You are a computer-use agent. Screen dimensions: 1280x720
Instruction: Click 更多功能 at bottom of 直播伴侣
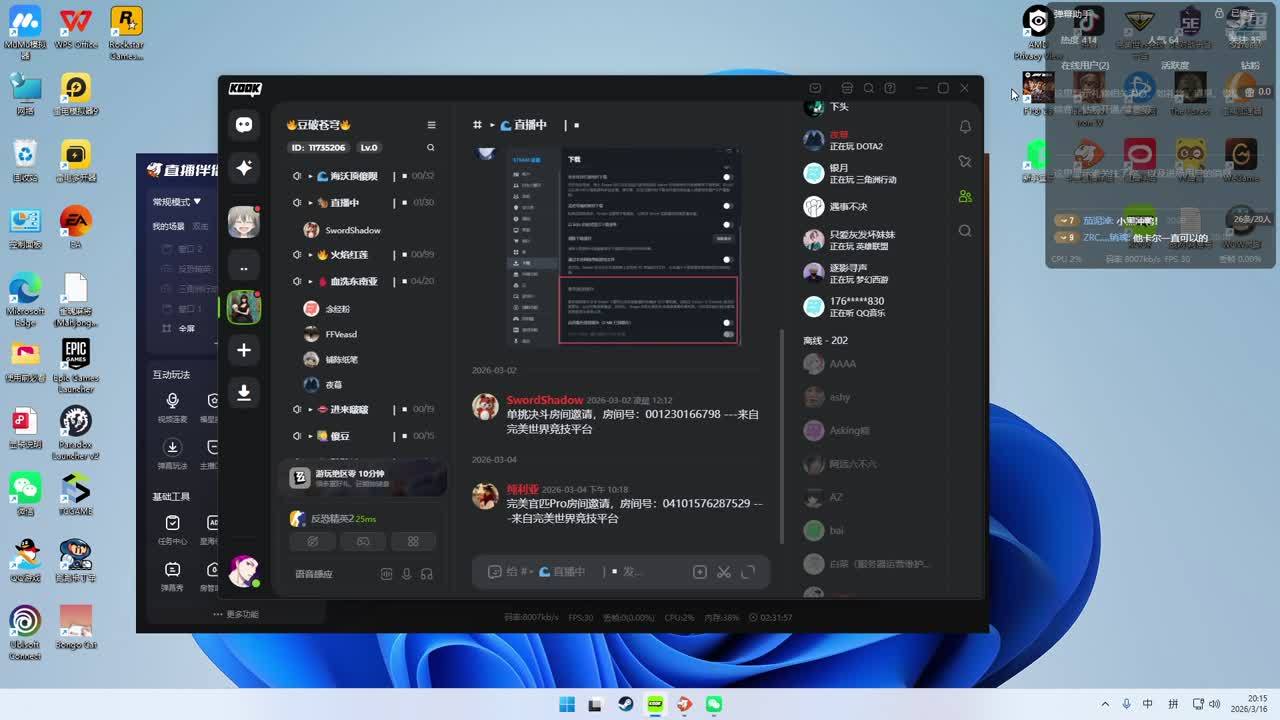click(x=236, y=614)
